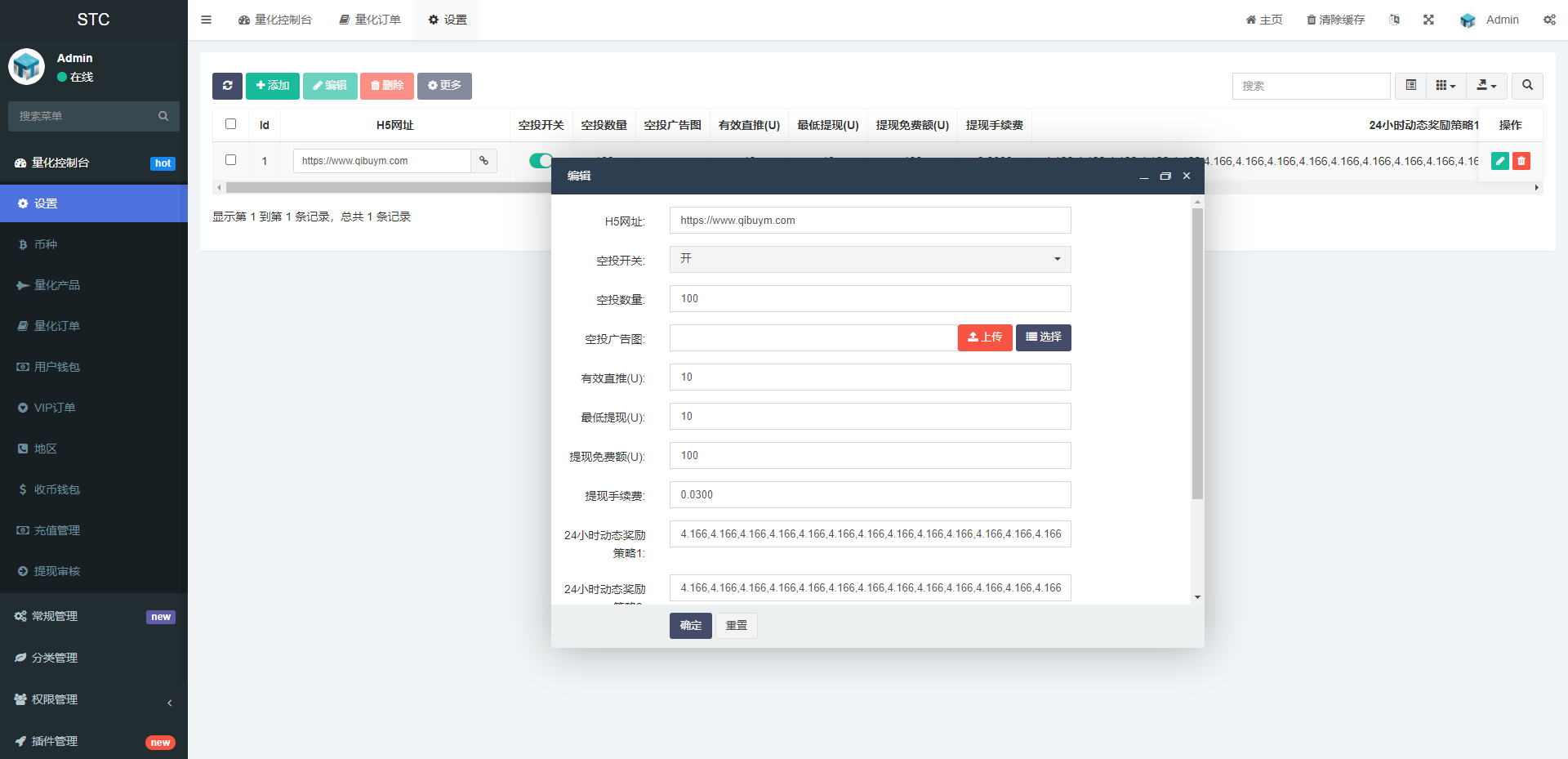Viewport: 1568px width, 759px height.
Task: Click the search magnifier button in toolbar
Action: (x=1527, y=86)
